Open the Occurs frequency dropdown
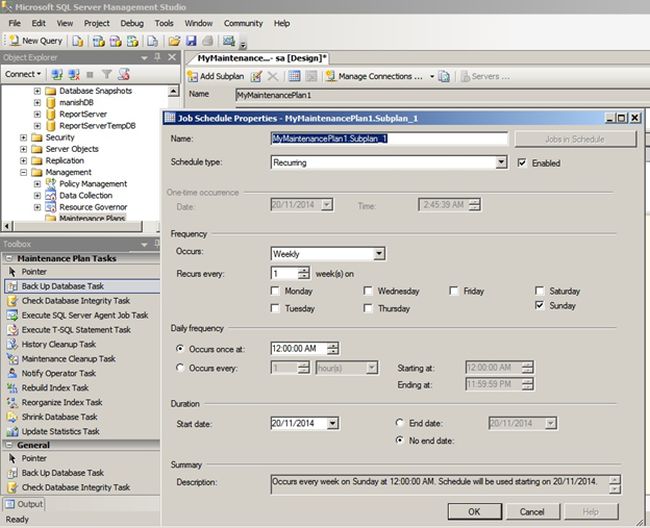Image resolution: width=650 pixels, height=528 pixels. coord(378,254)
